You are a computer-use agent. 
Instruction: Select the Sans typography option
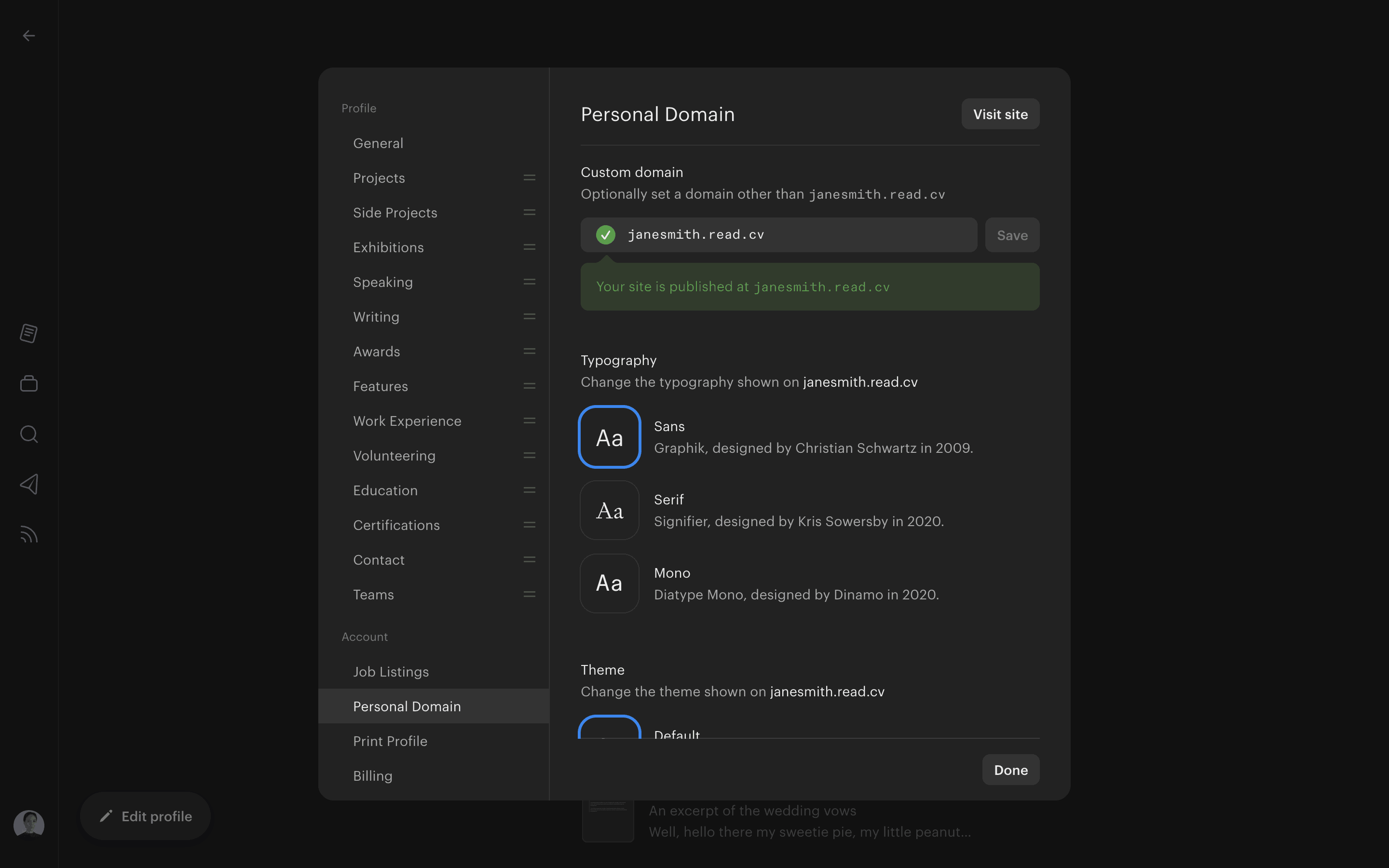[x=609, y=437]
